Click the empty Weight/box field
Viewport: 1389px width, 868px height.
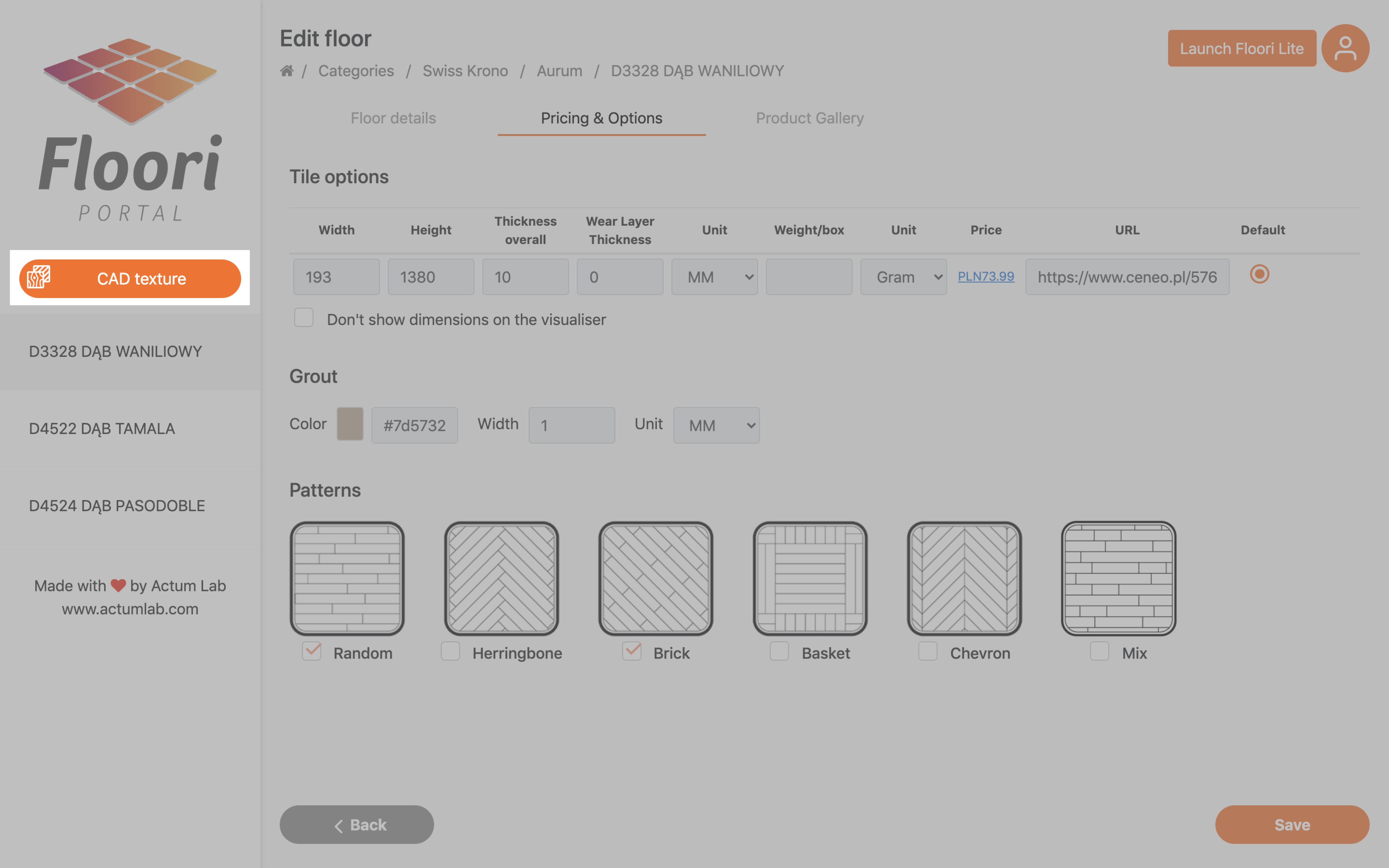click(809, 277)
